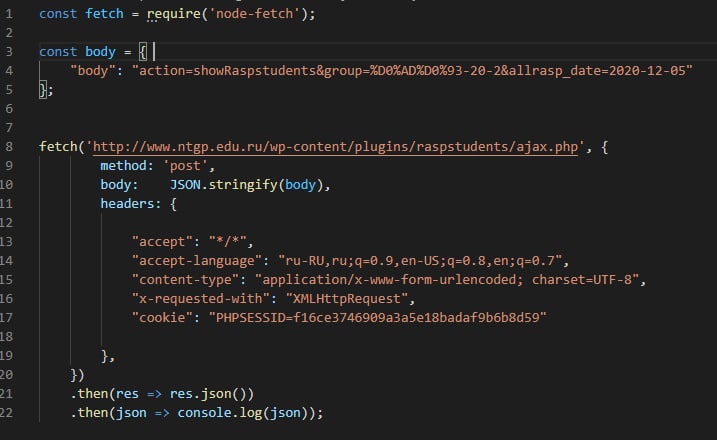Click line number 17 in the gutter
Screen dimensions: 717x440
[x=6, y=317]
